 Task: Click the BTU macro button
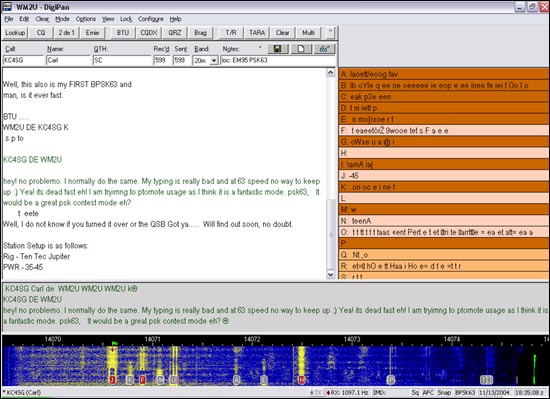click(123, 33)
